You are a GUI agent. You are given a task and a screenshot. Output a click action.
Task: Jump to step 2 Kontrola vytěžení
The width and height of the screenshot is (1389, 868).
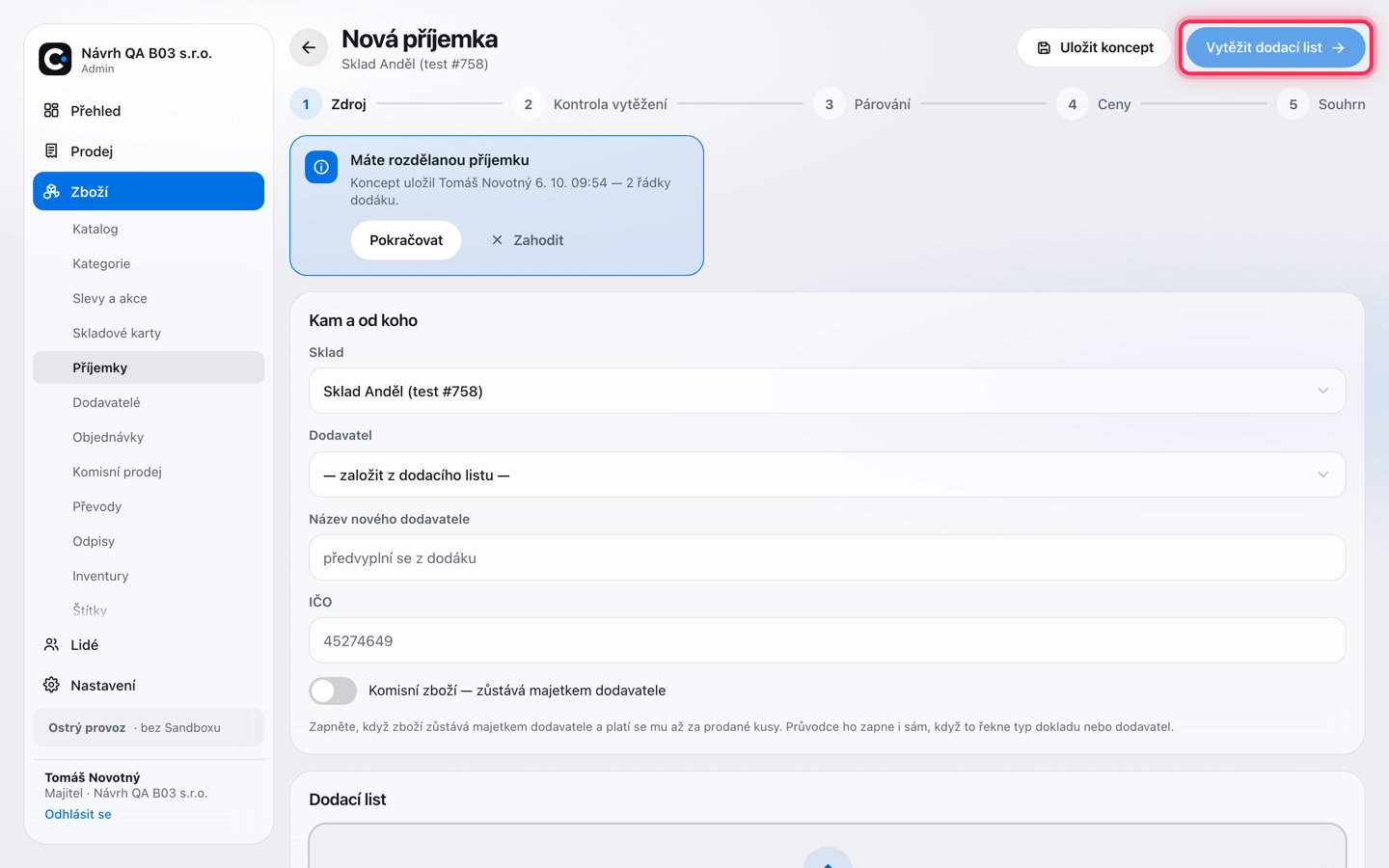589,104
